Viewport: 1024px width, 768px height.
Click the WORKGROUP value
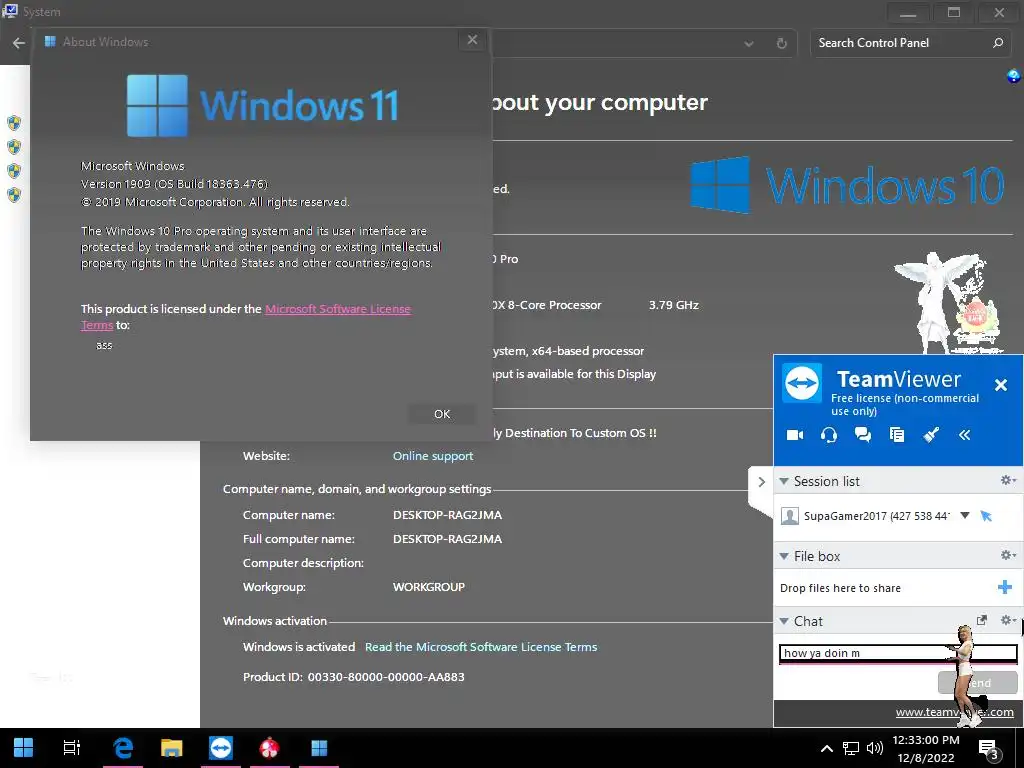[428, 586]
